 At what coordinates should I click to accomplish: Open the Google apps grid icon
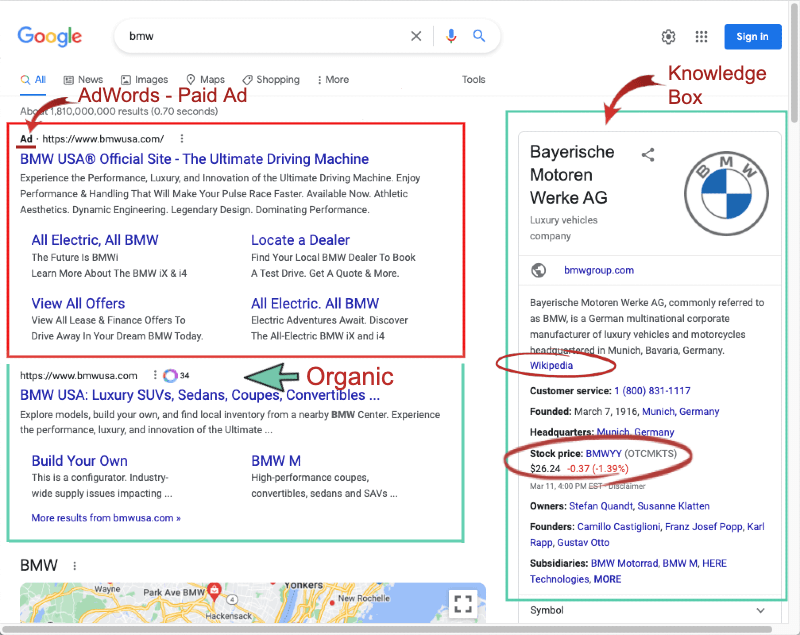(702, 37)
